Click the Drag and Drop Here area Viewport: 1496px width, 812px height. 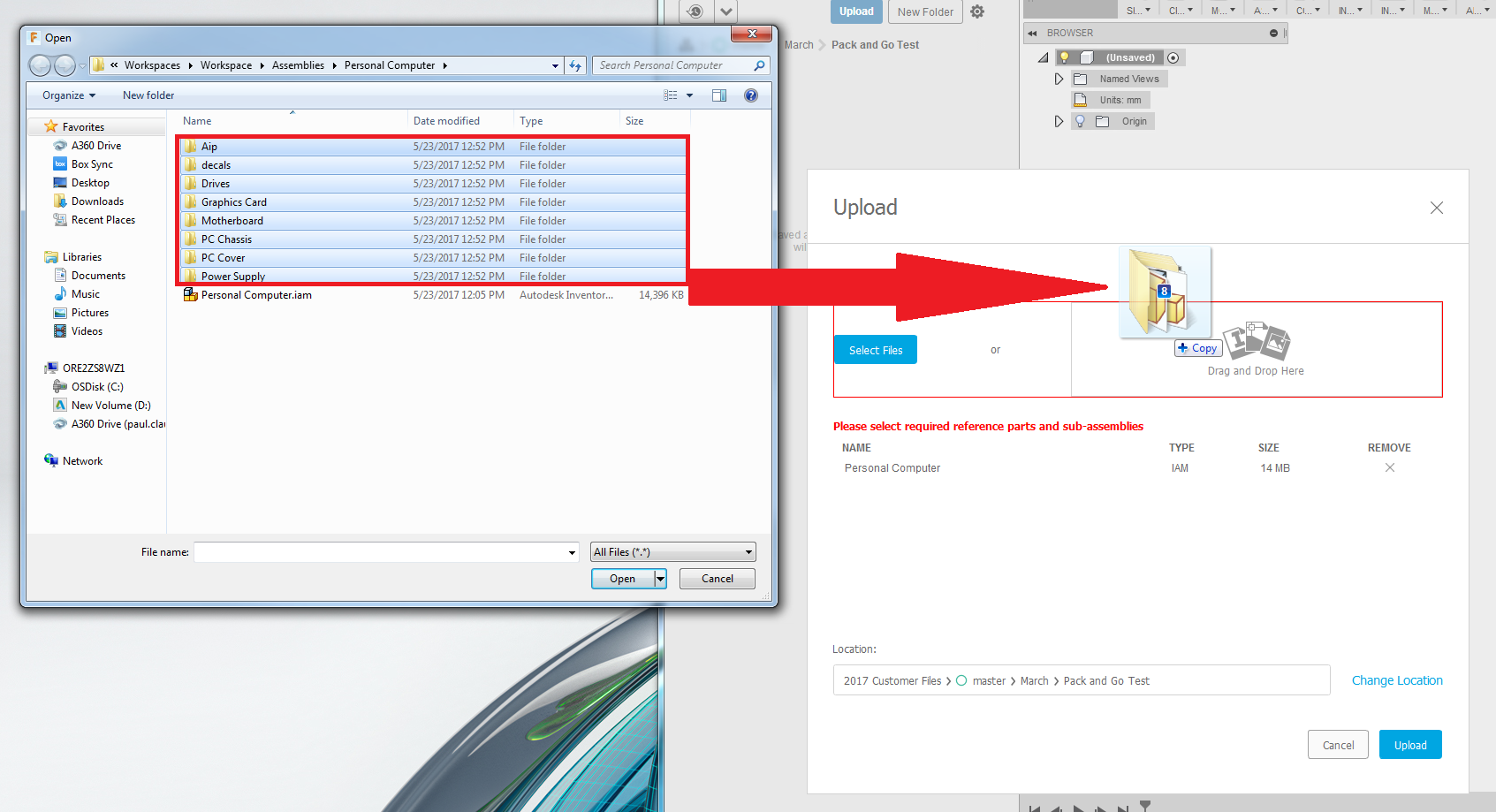click(x=1257, y=350)
